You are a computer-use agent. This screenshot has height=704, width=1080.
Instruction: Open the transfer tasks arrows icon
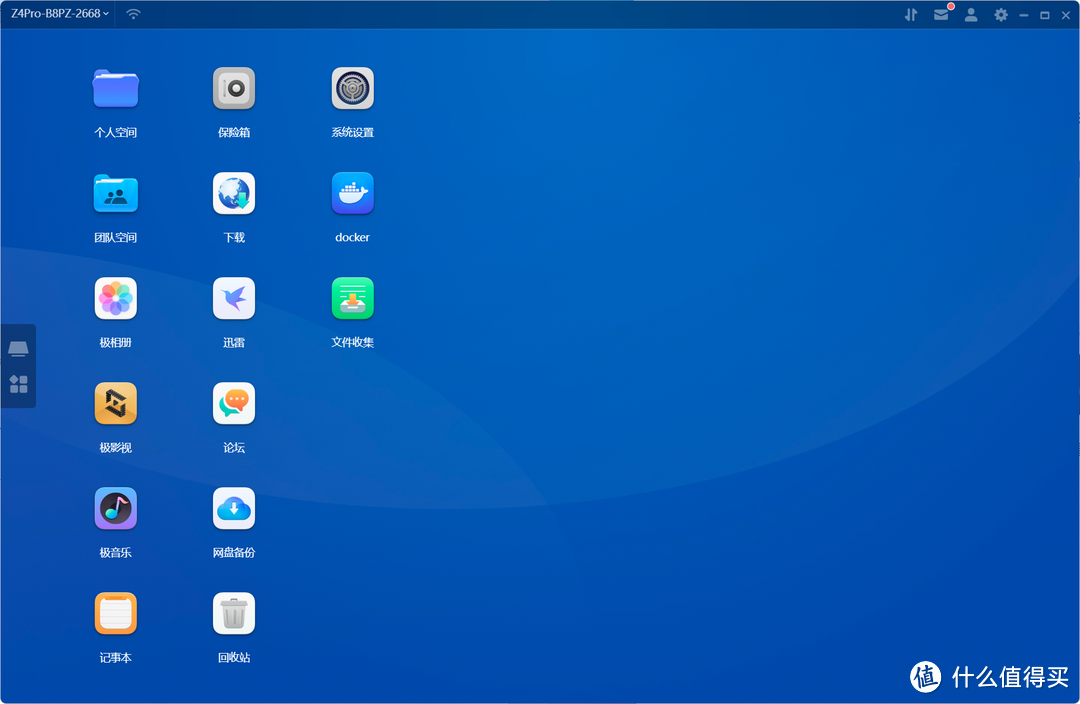[x=911, y=14]
